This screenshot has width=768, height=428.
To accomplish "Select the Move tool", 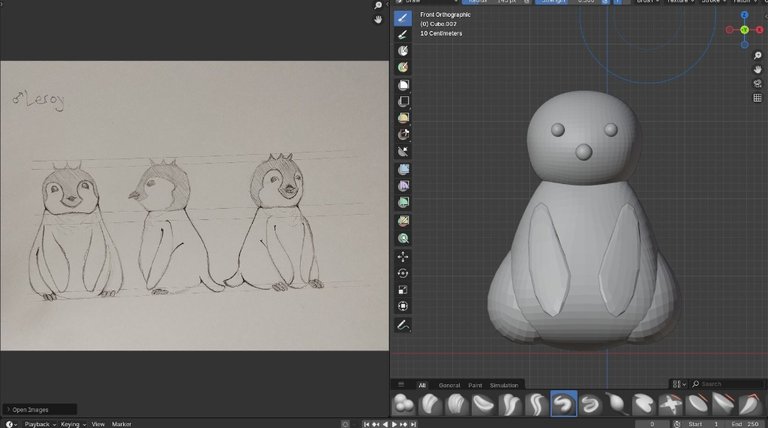I will pyautogui.click(x=403, y=257).
